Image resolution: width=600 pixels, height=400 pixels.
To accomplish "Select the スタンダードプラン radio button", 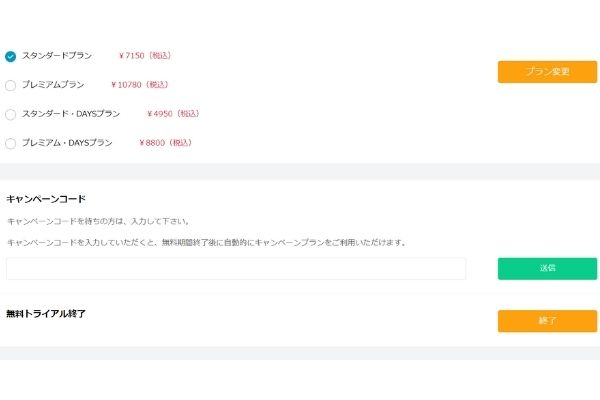I will point(11,57).
